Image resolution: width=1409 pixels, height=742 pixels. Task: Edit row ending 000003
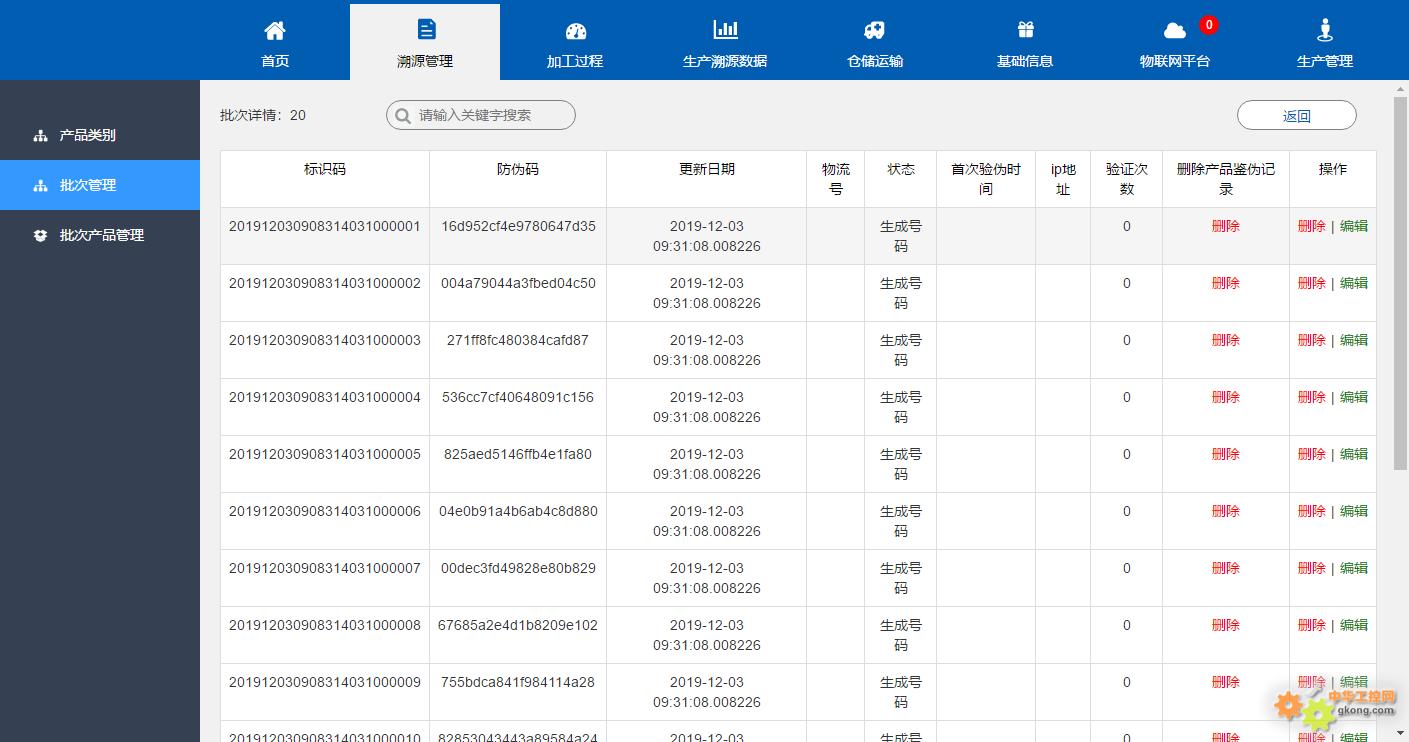[1354, 340]
